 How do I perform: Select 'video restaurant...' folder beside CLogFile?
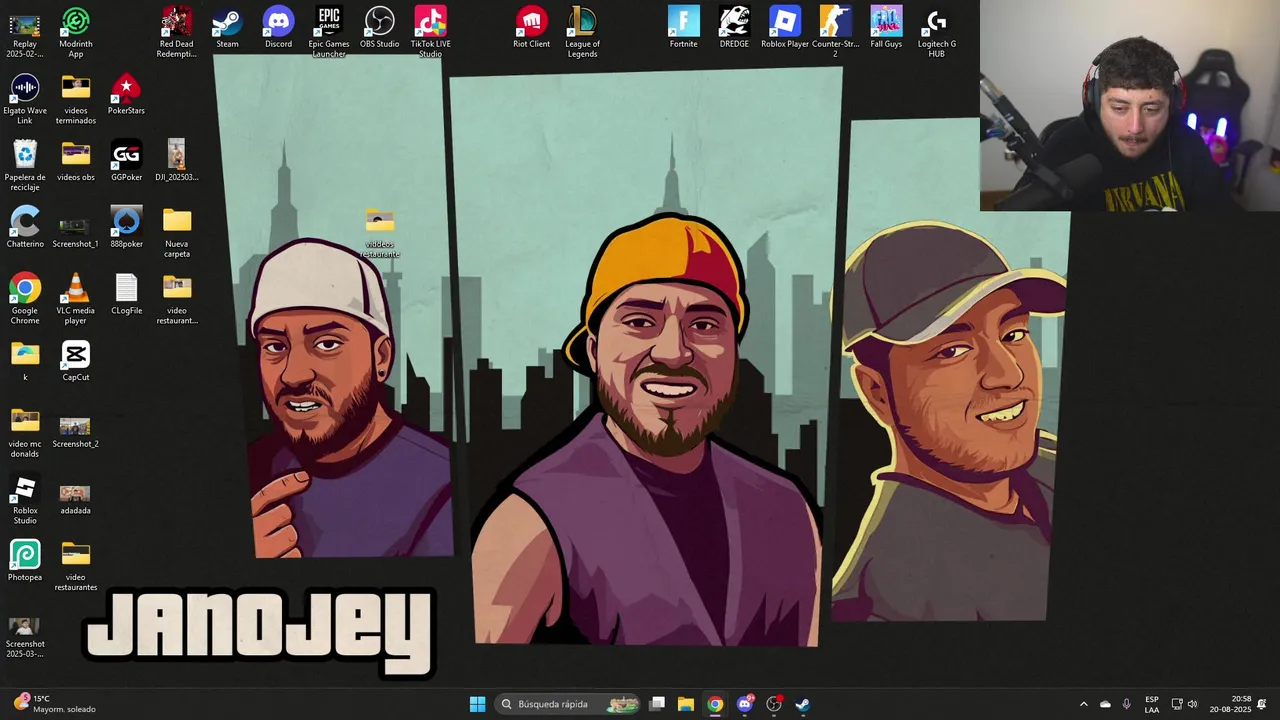click(177, 299)
